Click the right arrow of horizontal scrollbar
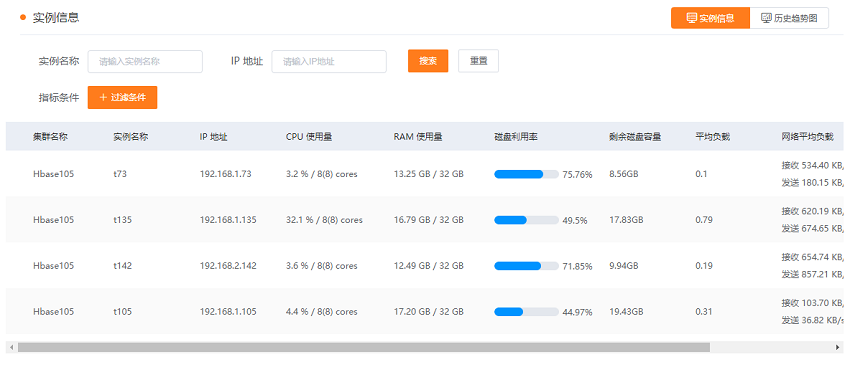The width and height of the screenshot is (850, 367). pyautogui.click(x=838, y=347)
